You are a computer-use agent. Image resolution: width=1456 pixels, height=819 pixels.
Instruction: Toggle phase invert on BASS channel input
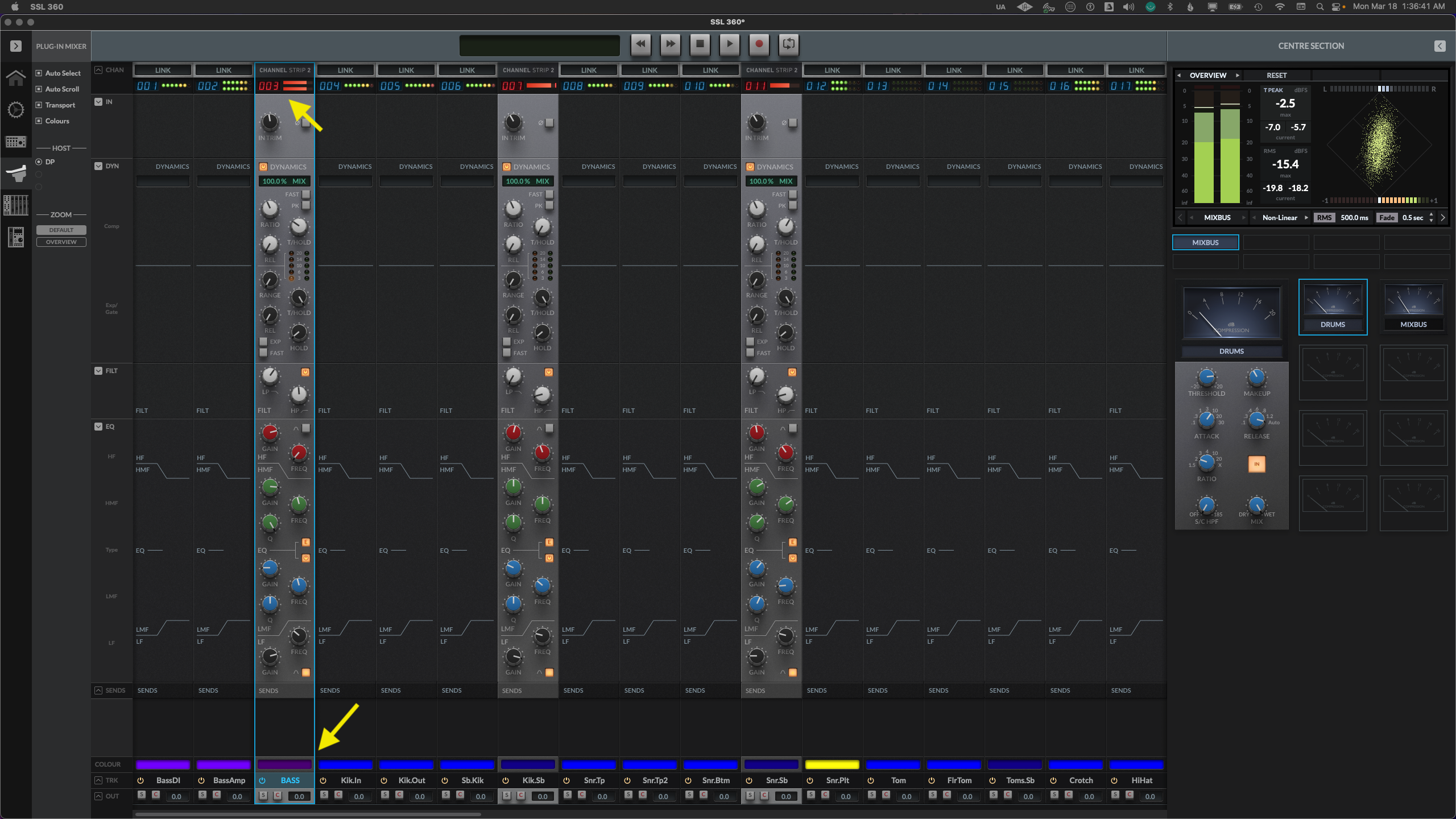point(306,123)
